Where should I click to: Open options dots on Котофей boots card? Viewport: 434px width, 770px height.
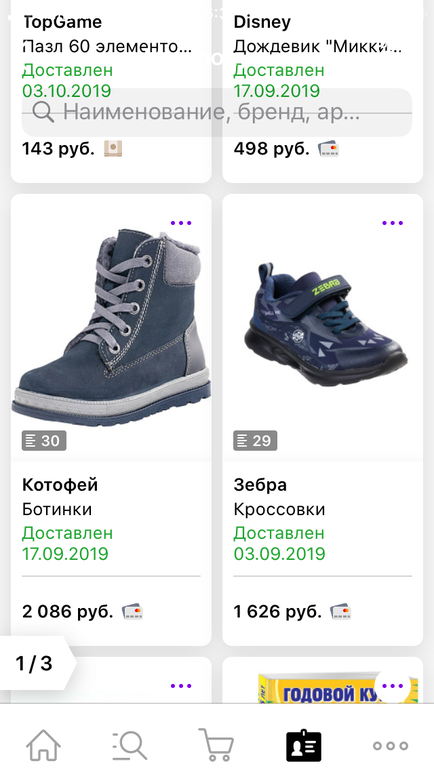181,223
